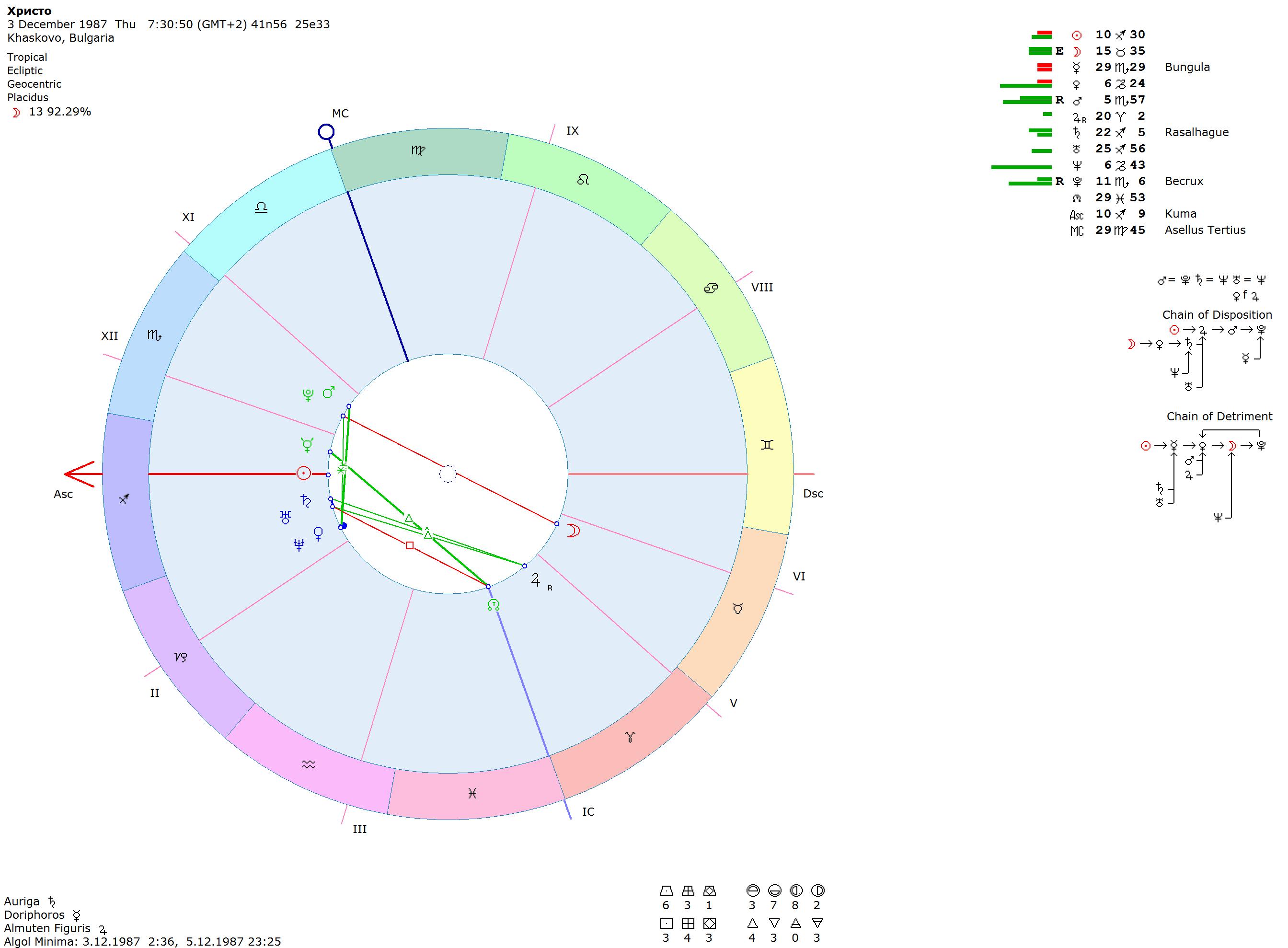Select the blue Venus glyph in the wheel
The width and height of the screenshot is (1288, 948).
pos(319,534)
